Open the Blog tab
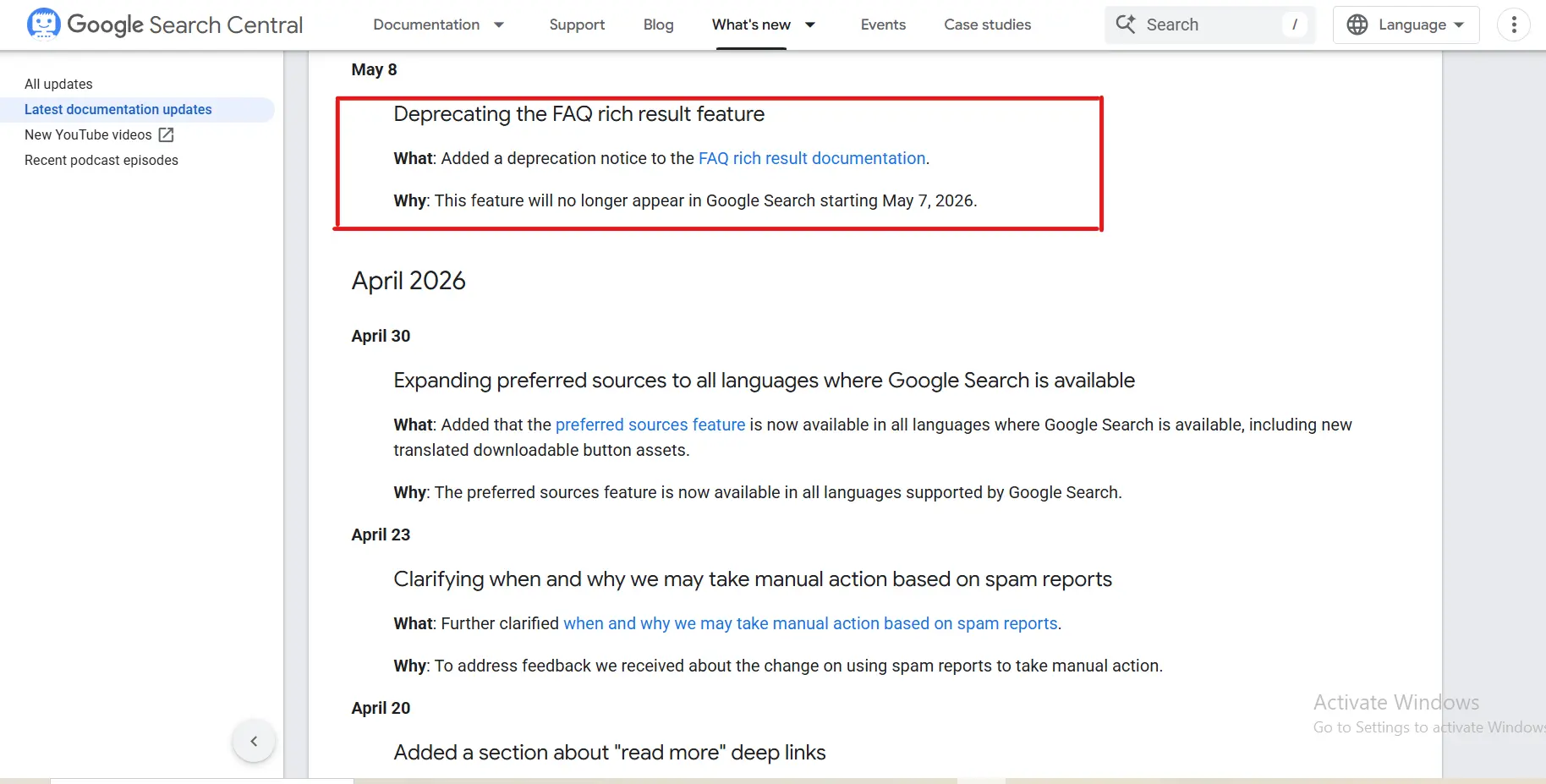1546x784 pixels. 658,25
